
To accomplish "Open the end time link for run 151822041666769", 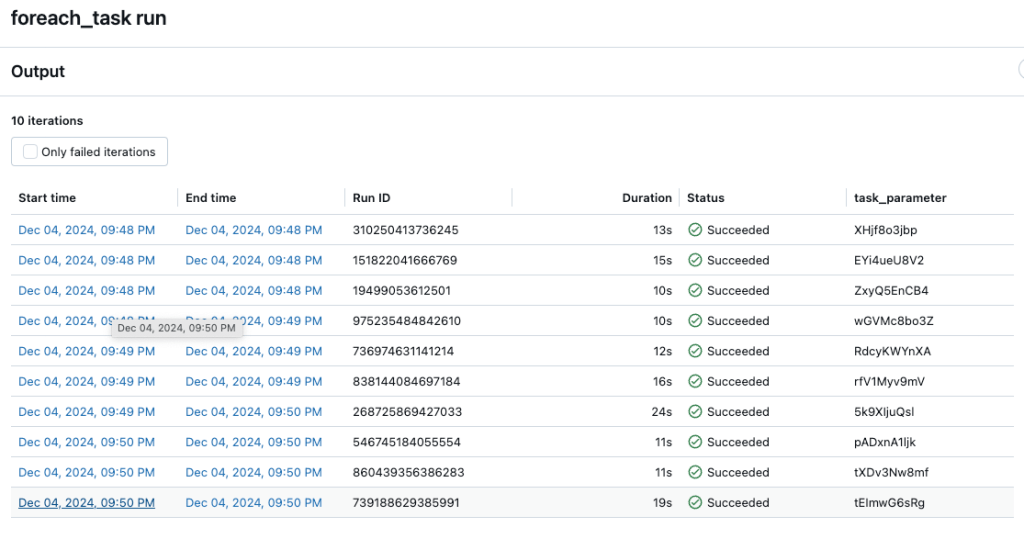I will pyautogui.click(x=254, y=260).
